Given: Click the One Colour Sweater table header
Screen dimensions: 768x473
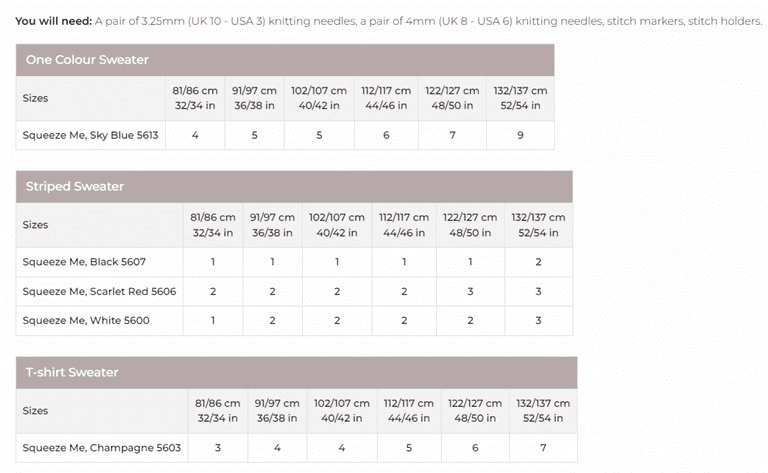Looking at the screenshot, I should 87,60.
